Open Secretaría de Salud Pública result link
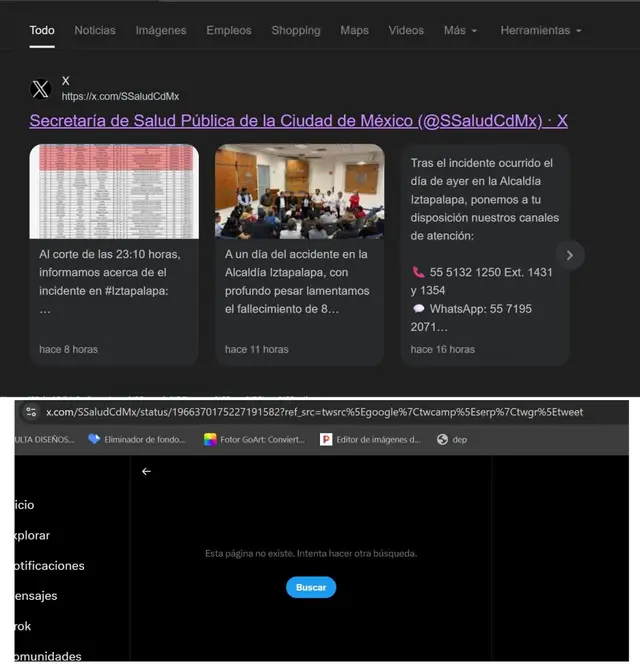The height and width of the screenshot is (664, 640). coord(298,121)
